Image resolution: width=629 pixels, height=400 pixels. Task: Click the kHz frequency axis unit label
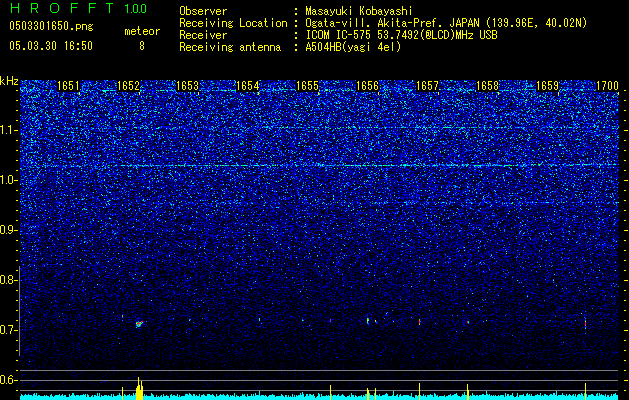(x=9, y=81)
